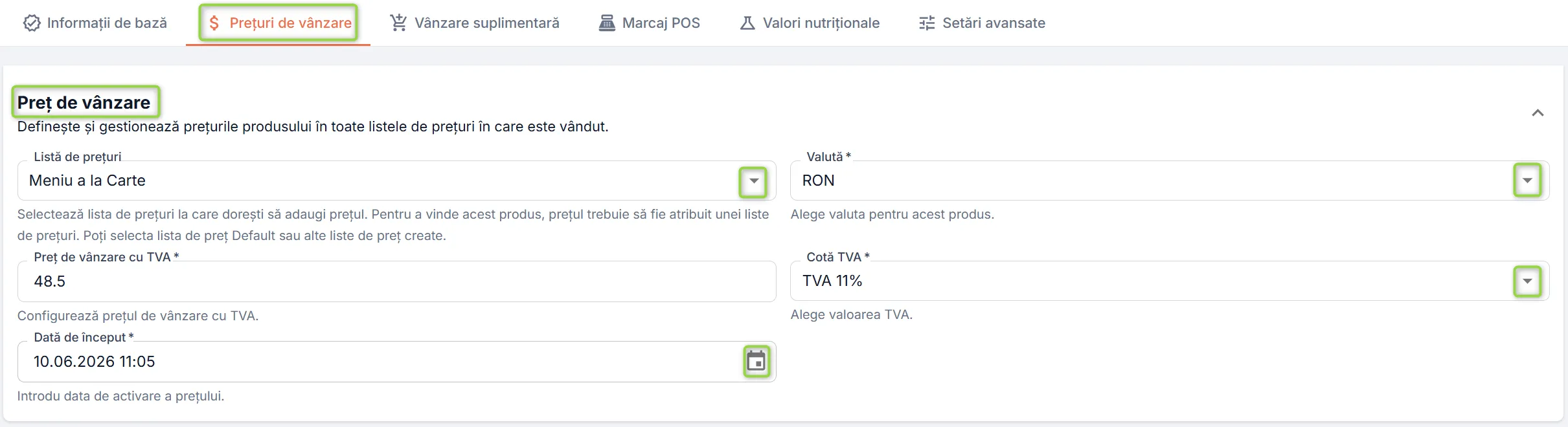Click the help text starting 'Selectează lista de prețuri'
The width and height of the screenshot is (1568, 427).
click(x=393, y=225)
